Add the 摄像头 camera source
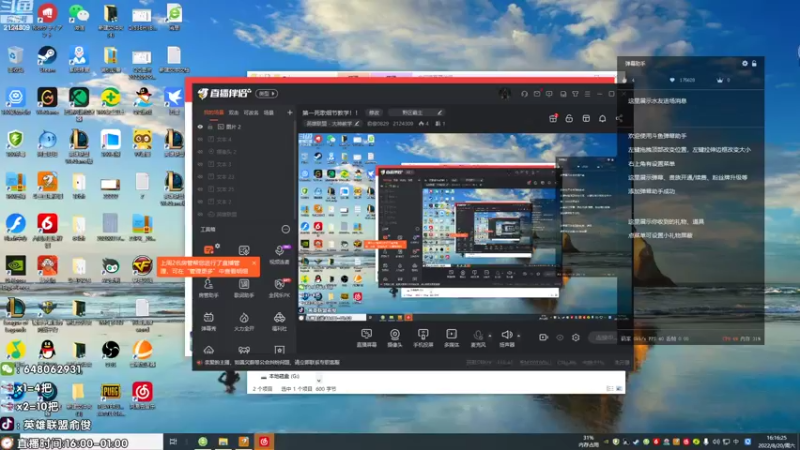 coord(394,338)
